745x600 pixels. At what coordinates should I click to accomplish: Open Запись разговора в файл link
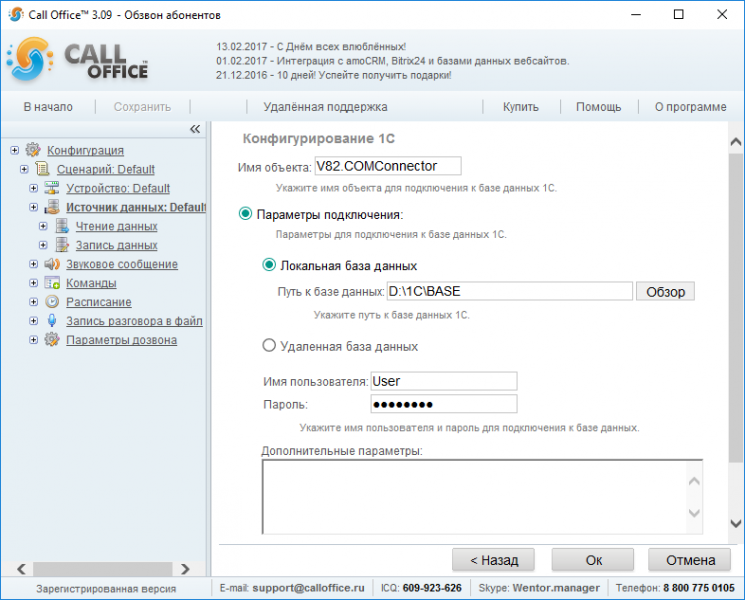coord(134,322)
